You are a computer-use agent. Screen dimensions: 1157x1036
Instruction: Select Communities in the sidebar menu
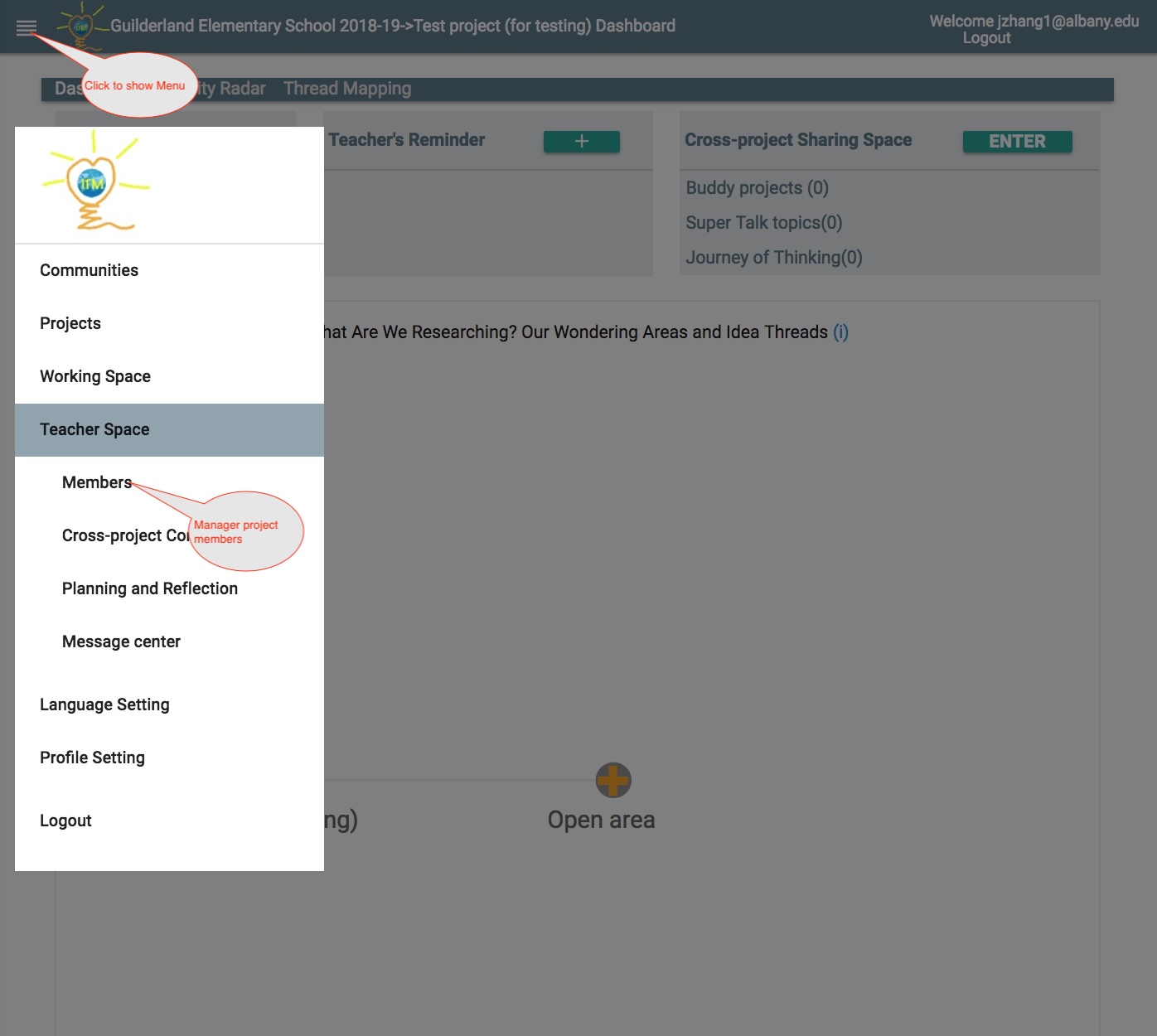tap(89, 269)
